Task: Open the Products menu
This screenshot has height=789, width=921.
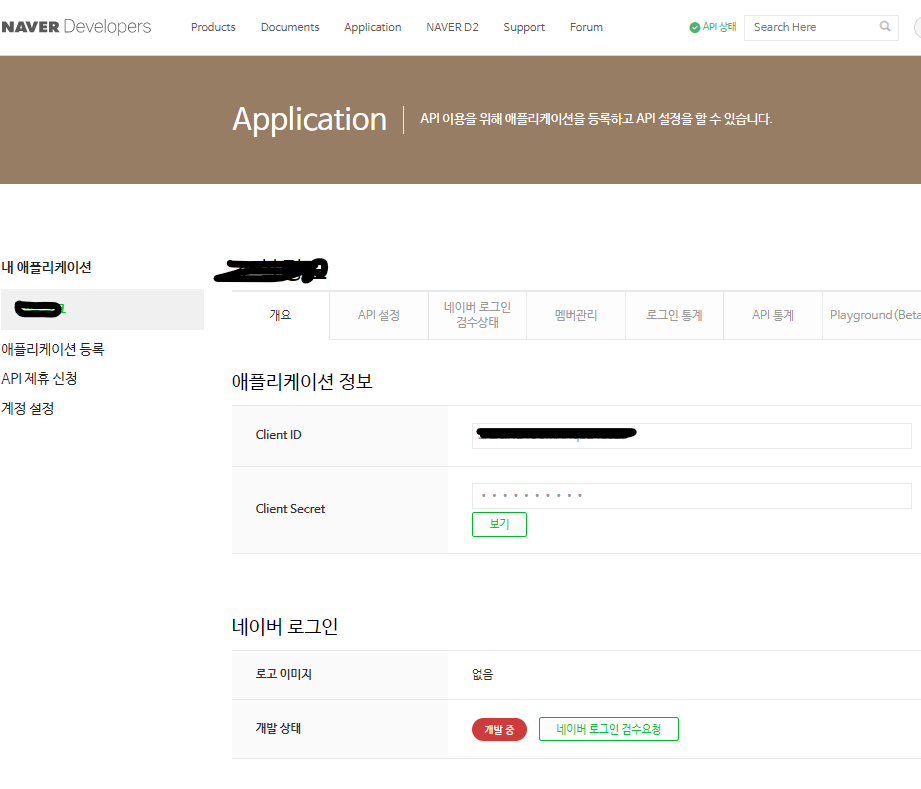Action: point(213,27)
